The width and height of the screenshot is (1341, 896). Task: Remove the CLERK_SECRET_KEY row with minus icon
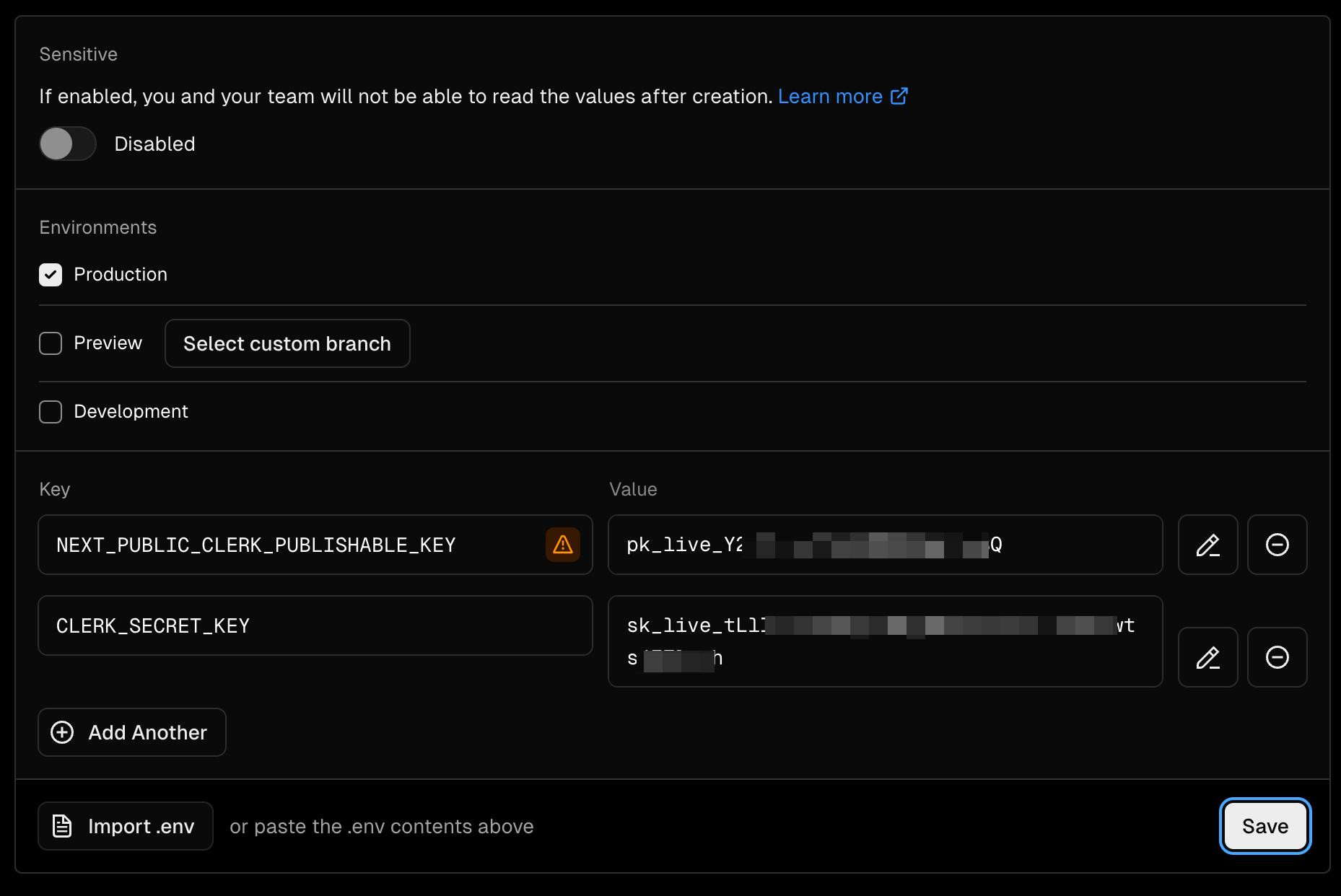tap(1277, 657)
